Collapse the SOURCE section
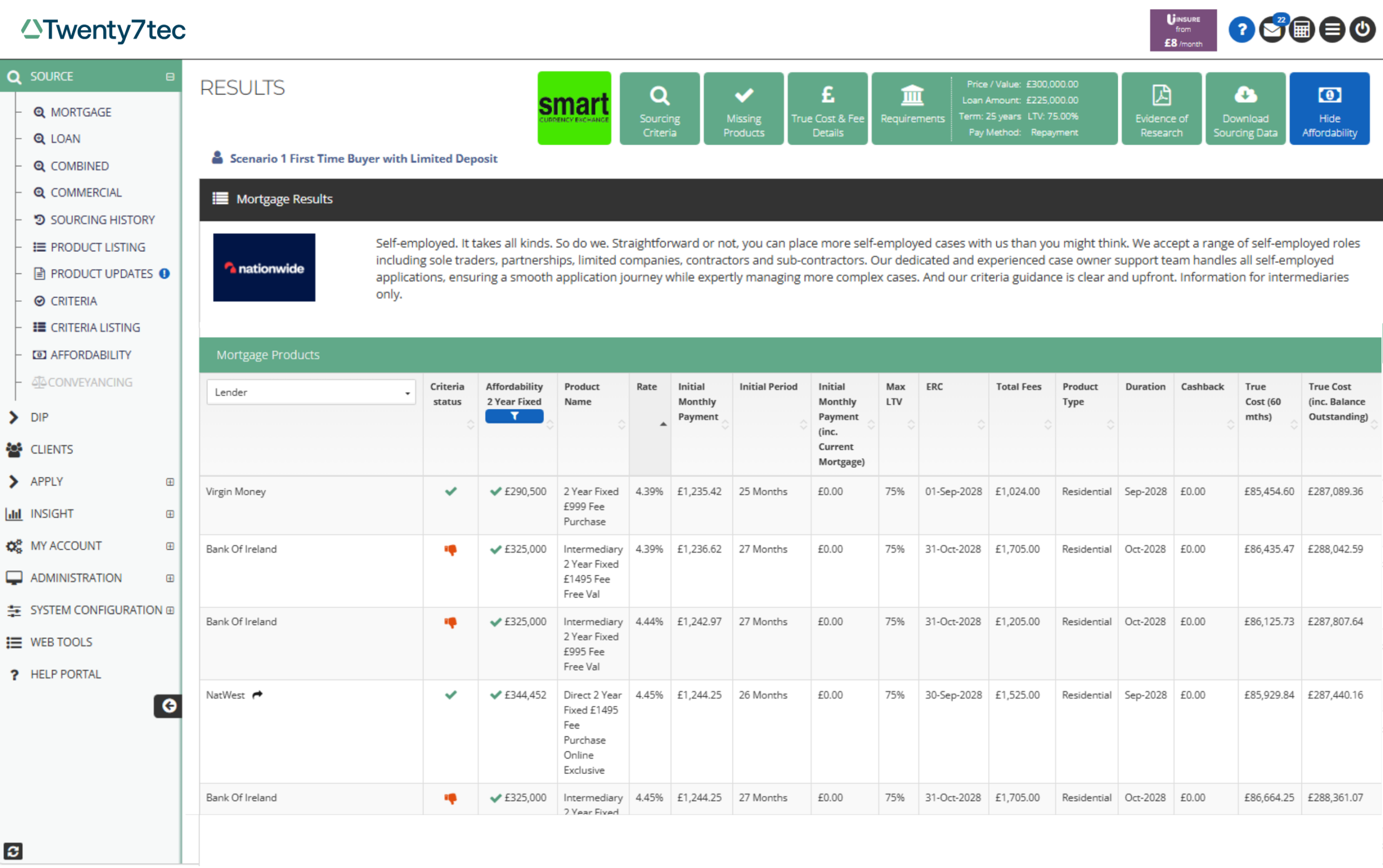Image resolution: width=1383 pixels, height=868 pixels. 170,76
